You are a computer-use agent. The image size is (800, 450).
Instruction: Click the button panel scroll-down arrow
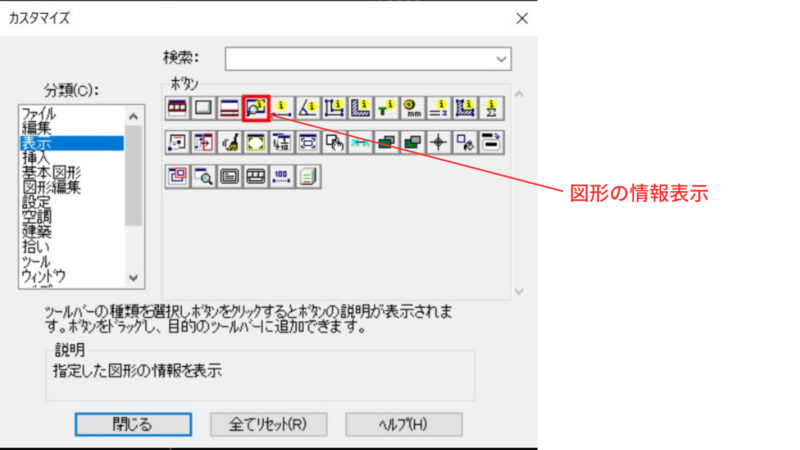519,292
